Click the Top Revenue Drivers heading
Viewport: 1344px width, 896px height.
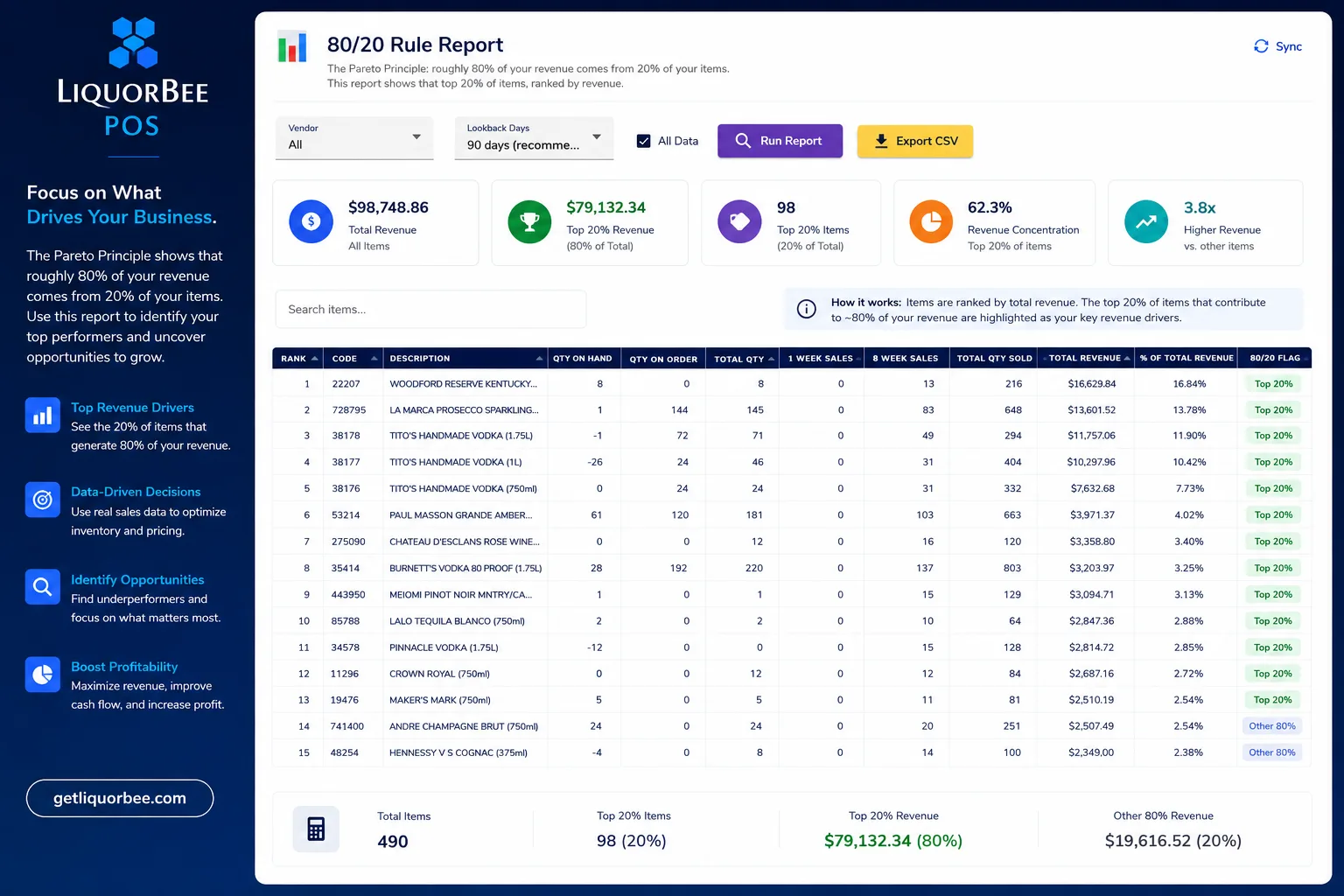[x=132, y=408]
